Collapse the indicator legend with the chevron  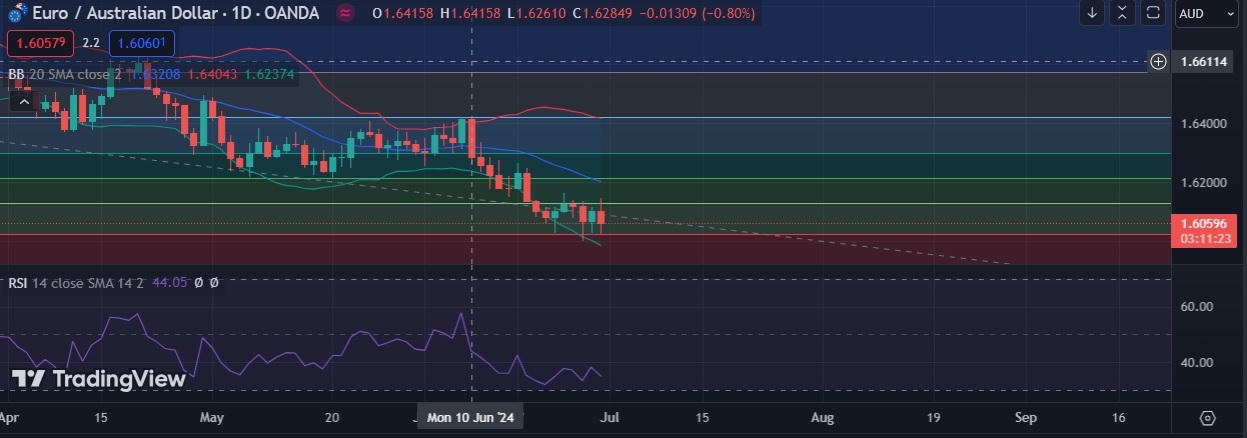pyautogui.click(x=24, y=101)
